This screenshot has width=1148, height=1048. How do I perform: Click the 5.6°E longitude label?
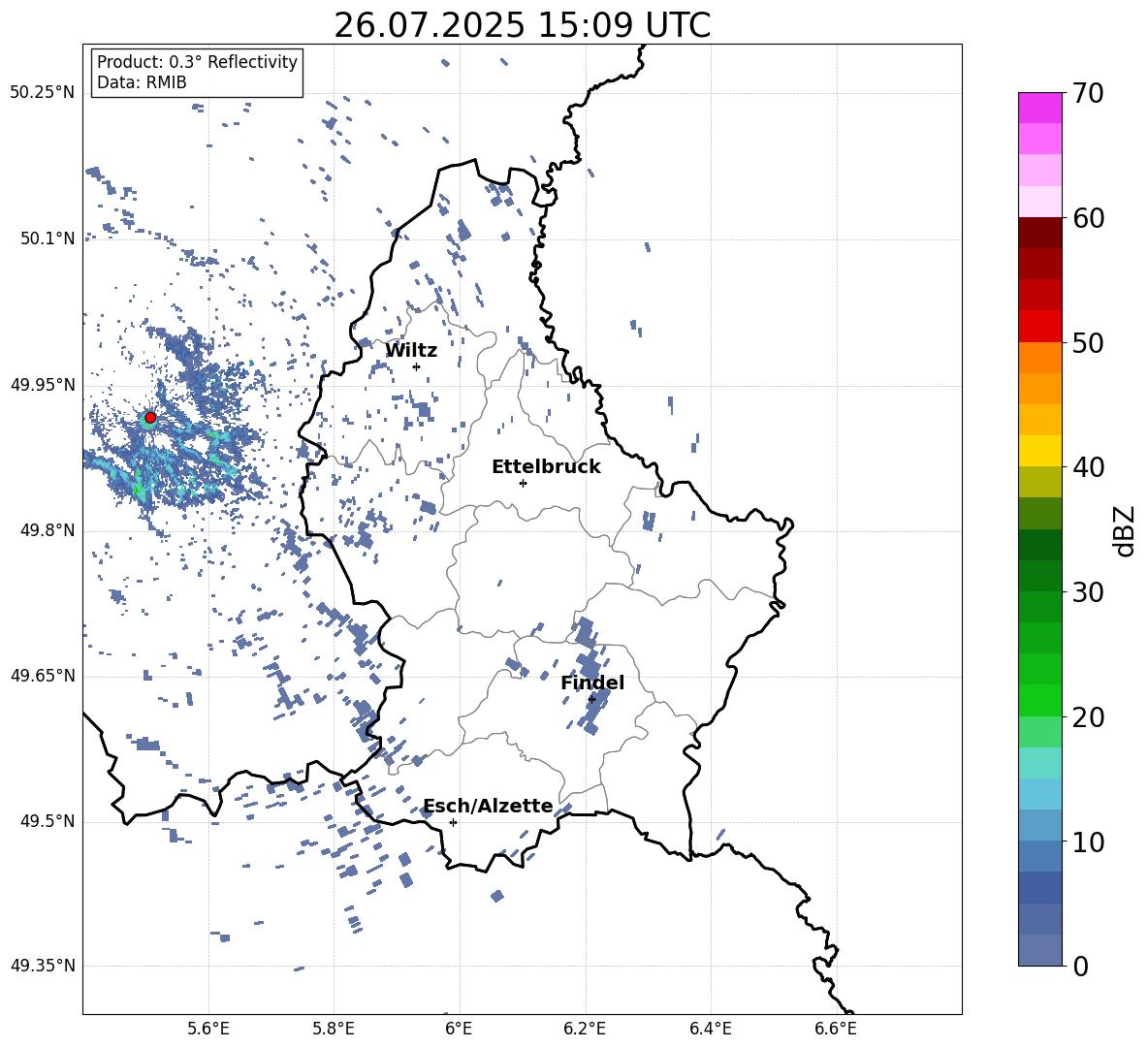tap(208, 1029)
